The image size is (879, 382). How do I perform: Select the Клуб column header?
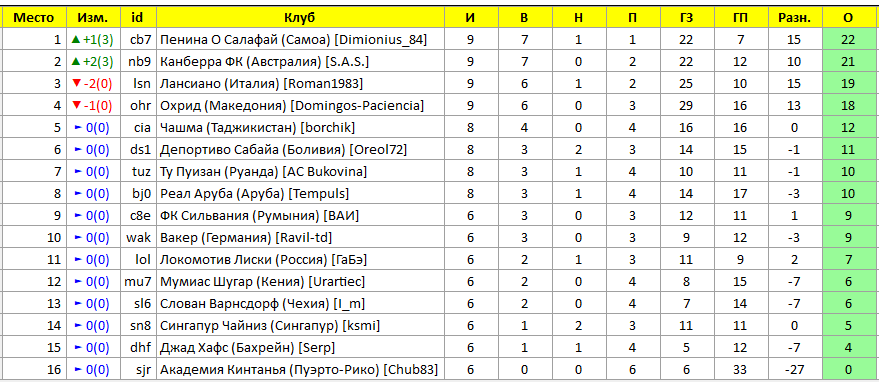[300, 17]
